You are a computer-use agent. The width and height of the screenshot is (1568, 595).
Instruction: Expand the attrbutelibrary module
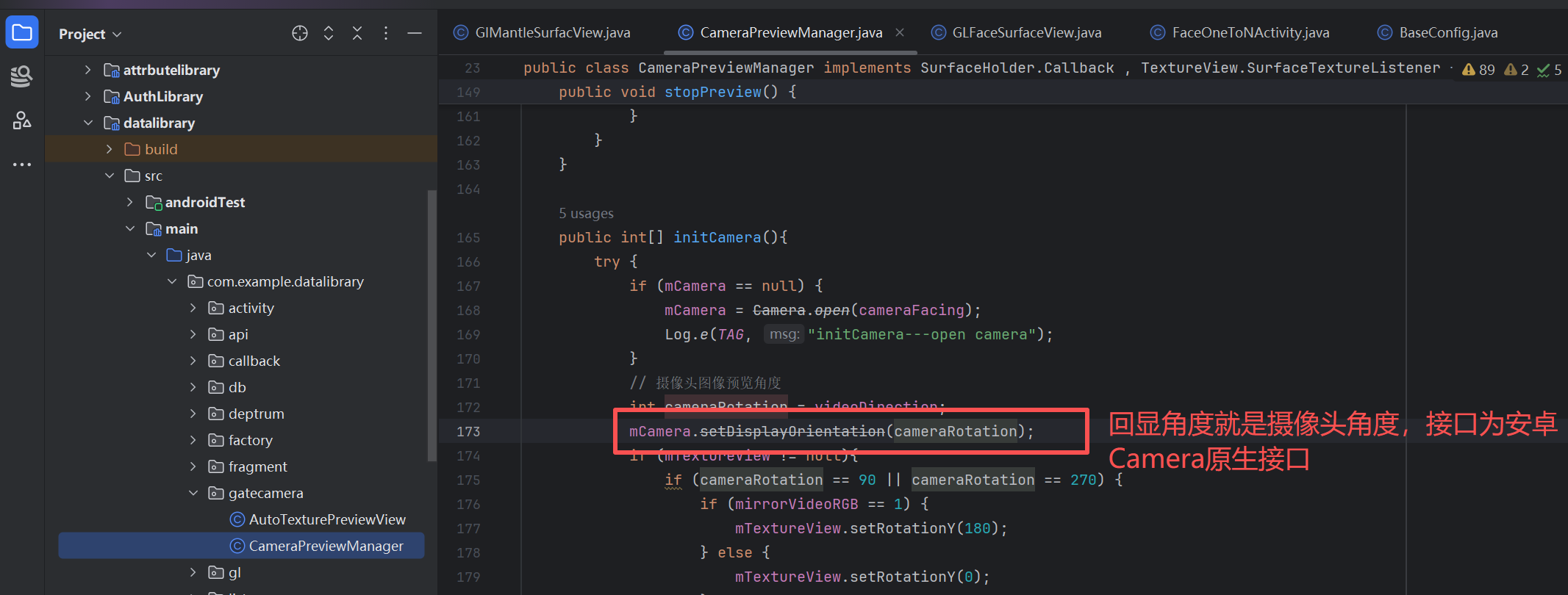(88, 70)
